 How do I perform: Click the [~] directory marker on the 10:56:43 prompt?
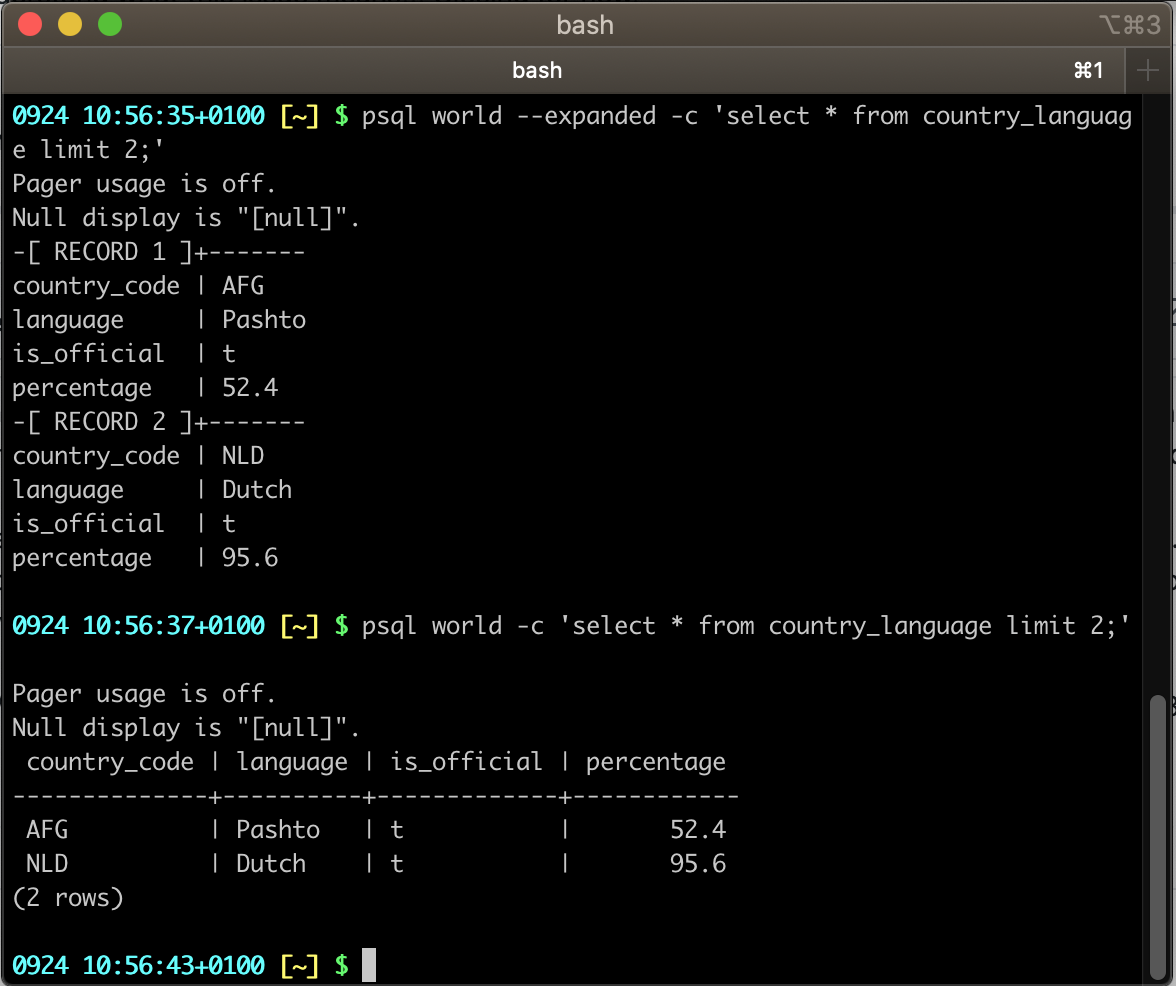click(x=299, y=966)
